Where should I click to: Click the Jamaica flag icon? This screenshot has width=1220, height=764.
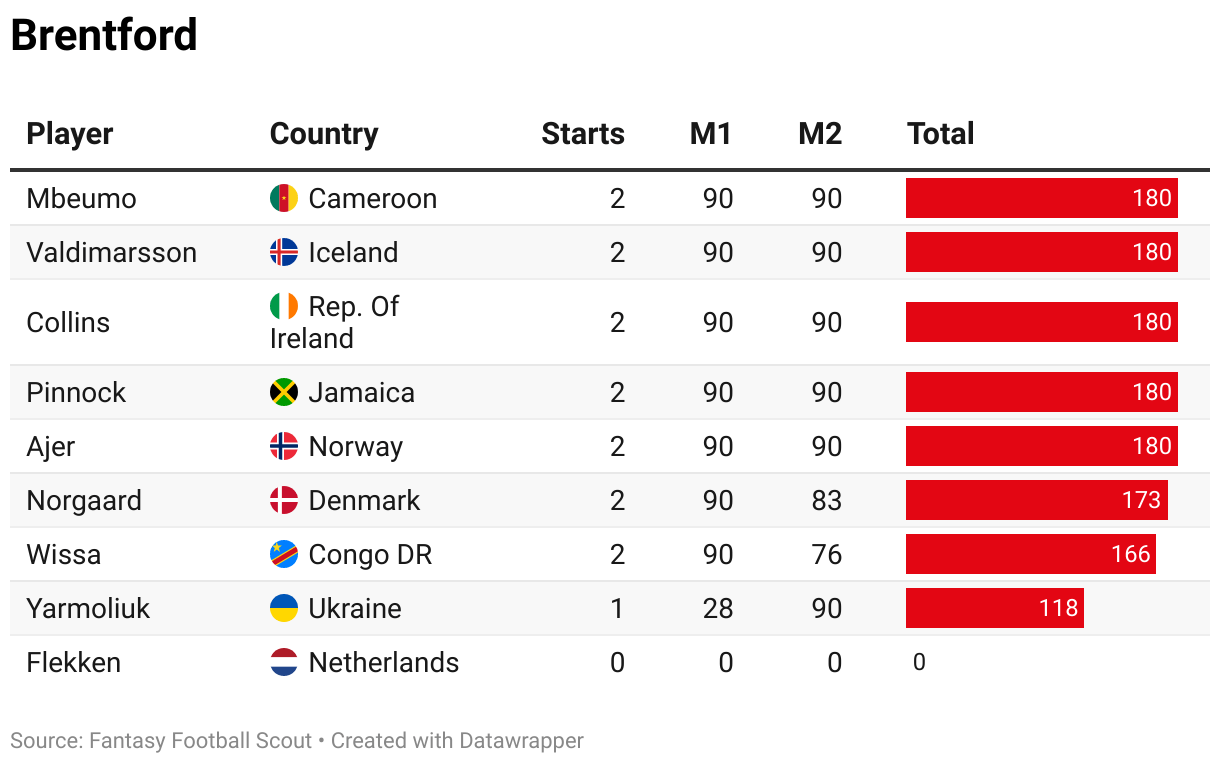pyautogui.click(x=284, y=392)
